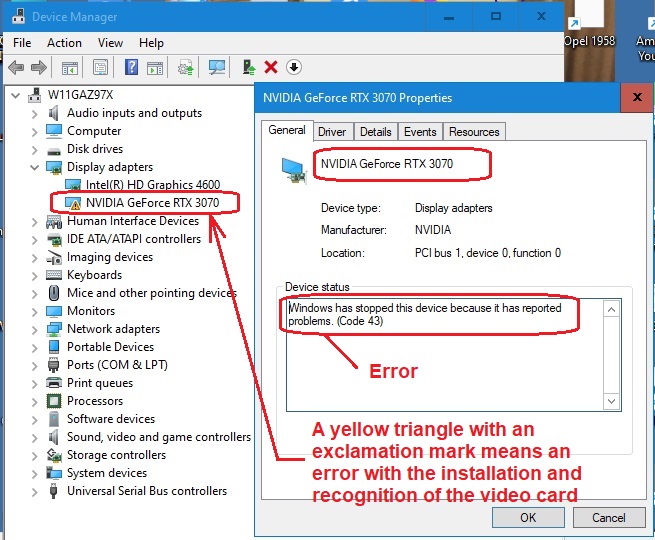
Task: Click Show/Hide Console Tree toolbar icon
Action: 70,67
